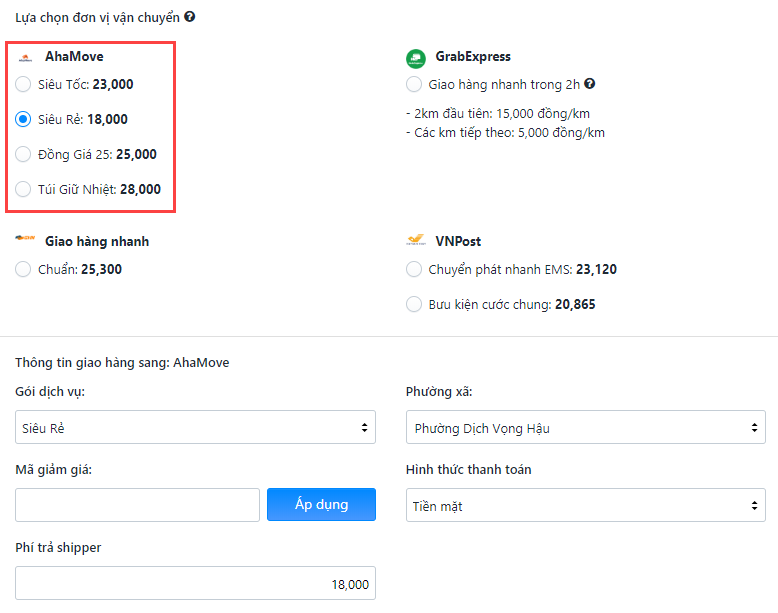Select the Siêu Rẻ 18,000 radio option
778x613 pixels.
23,119
